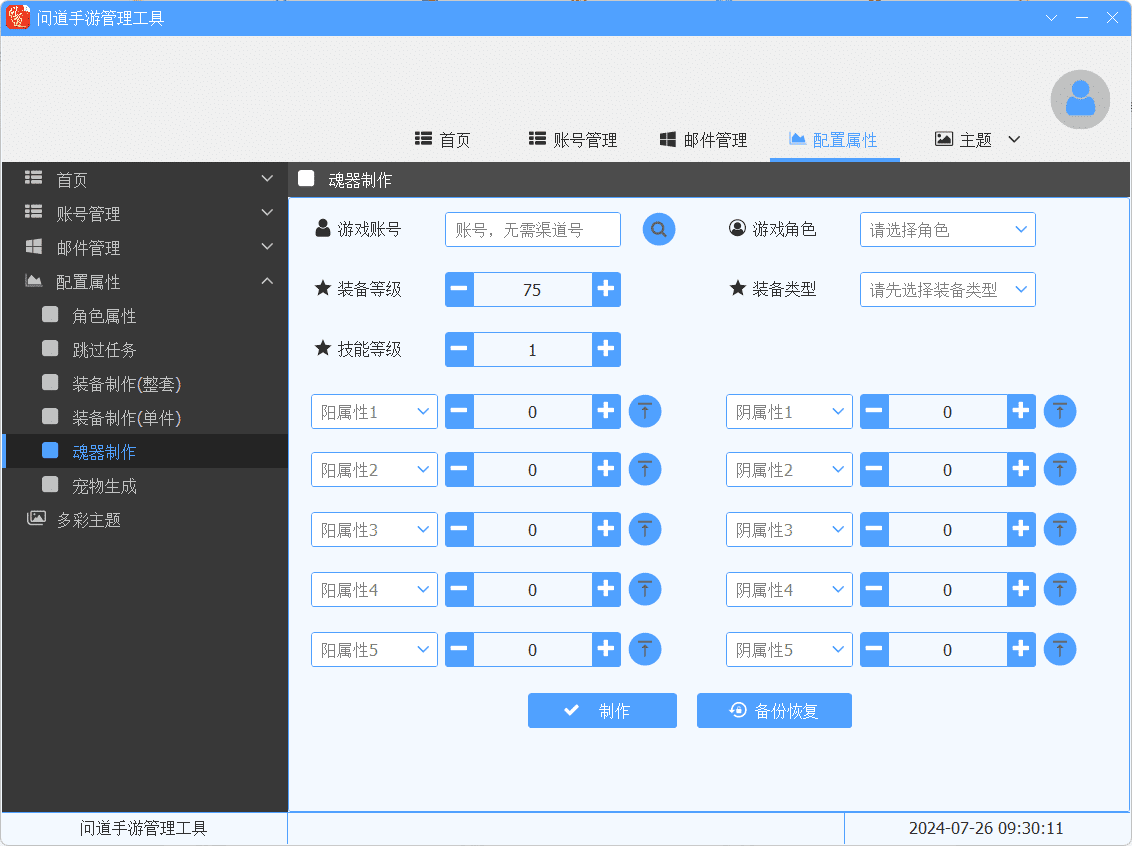Viewport: 1132px width, 846px height.
Task: Open the 游戏角色 role dropdown
Action: (x=947, y=229)
